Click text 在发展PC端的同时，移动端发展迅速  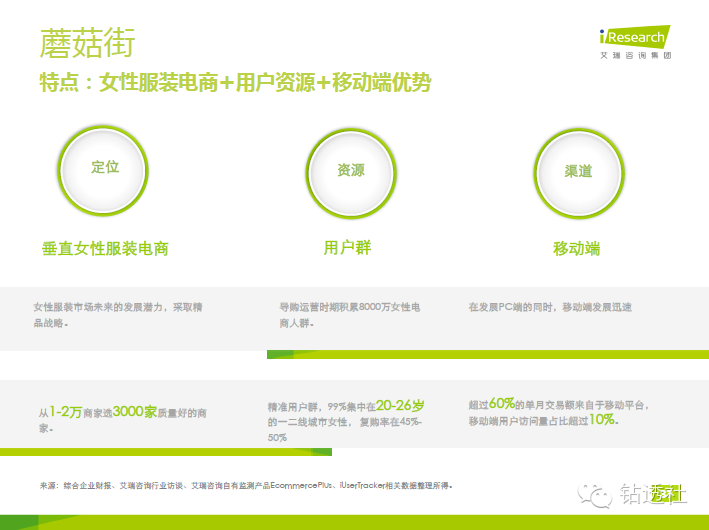pos(550,307)
